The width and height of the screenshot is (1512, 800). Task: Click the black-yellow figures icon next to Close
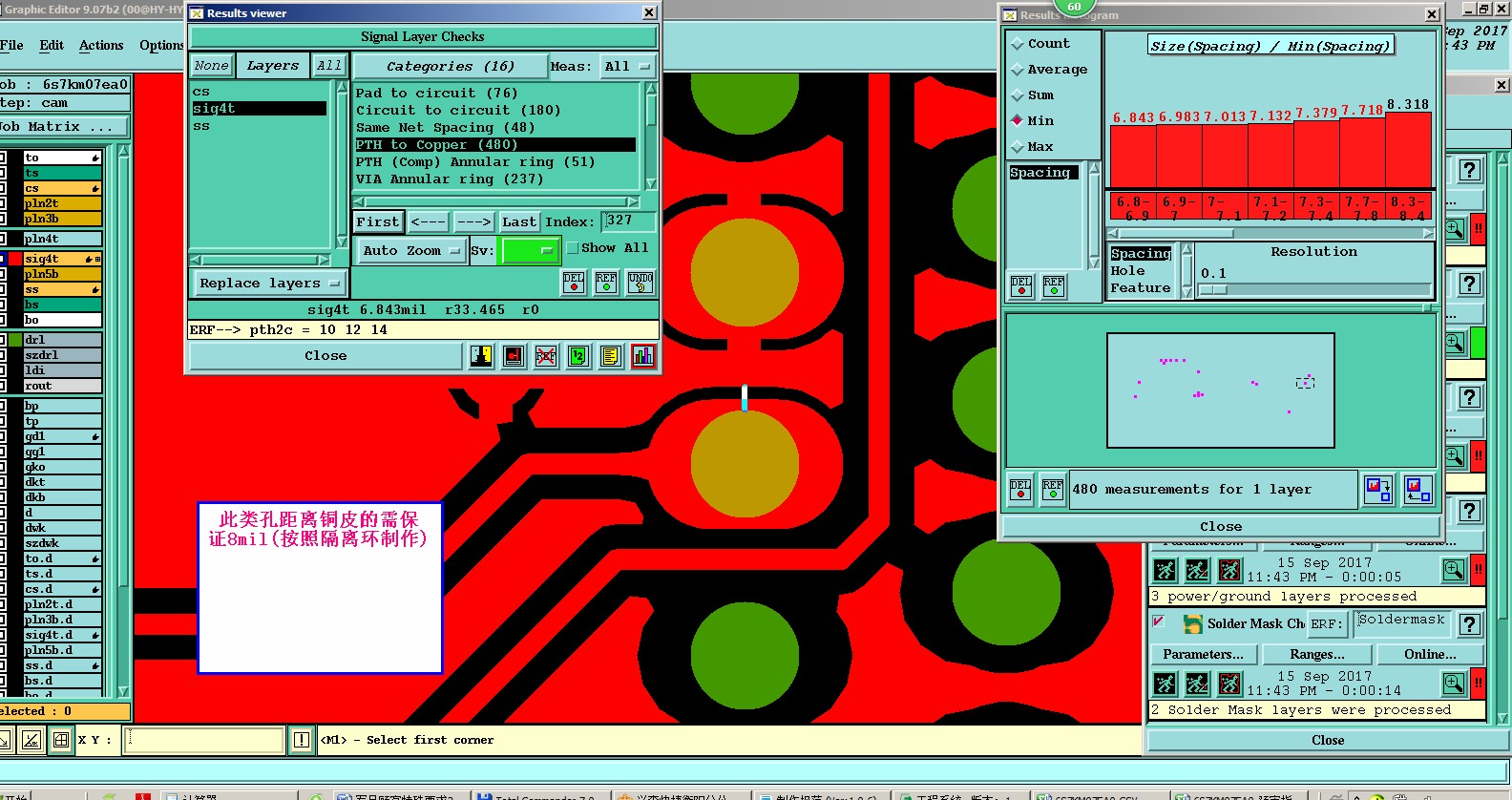click(x=481, y=356)
